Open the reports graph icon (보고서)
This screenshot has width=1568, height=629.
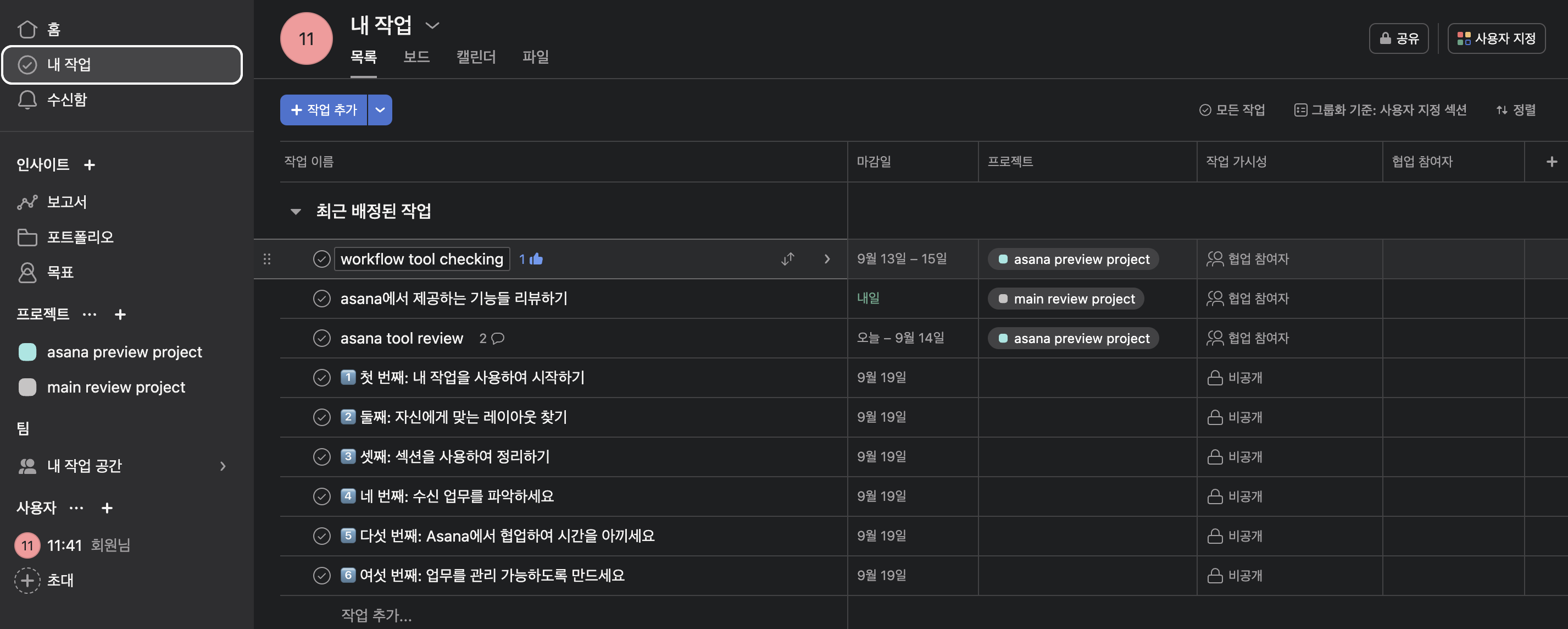click(27, 202)
